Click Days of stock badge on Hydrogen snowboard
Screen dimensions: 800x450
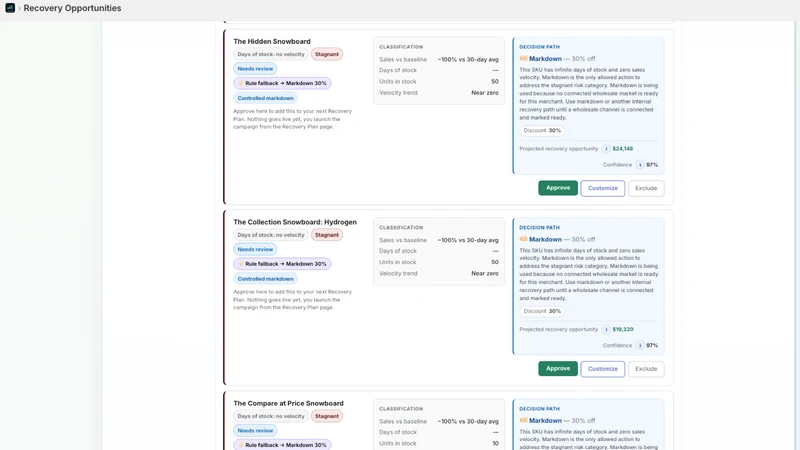[271, 235]
